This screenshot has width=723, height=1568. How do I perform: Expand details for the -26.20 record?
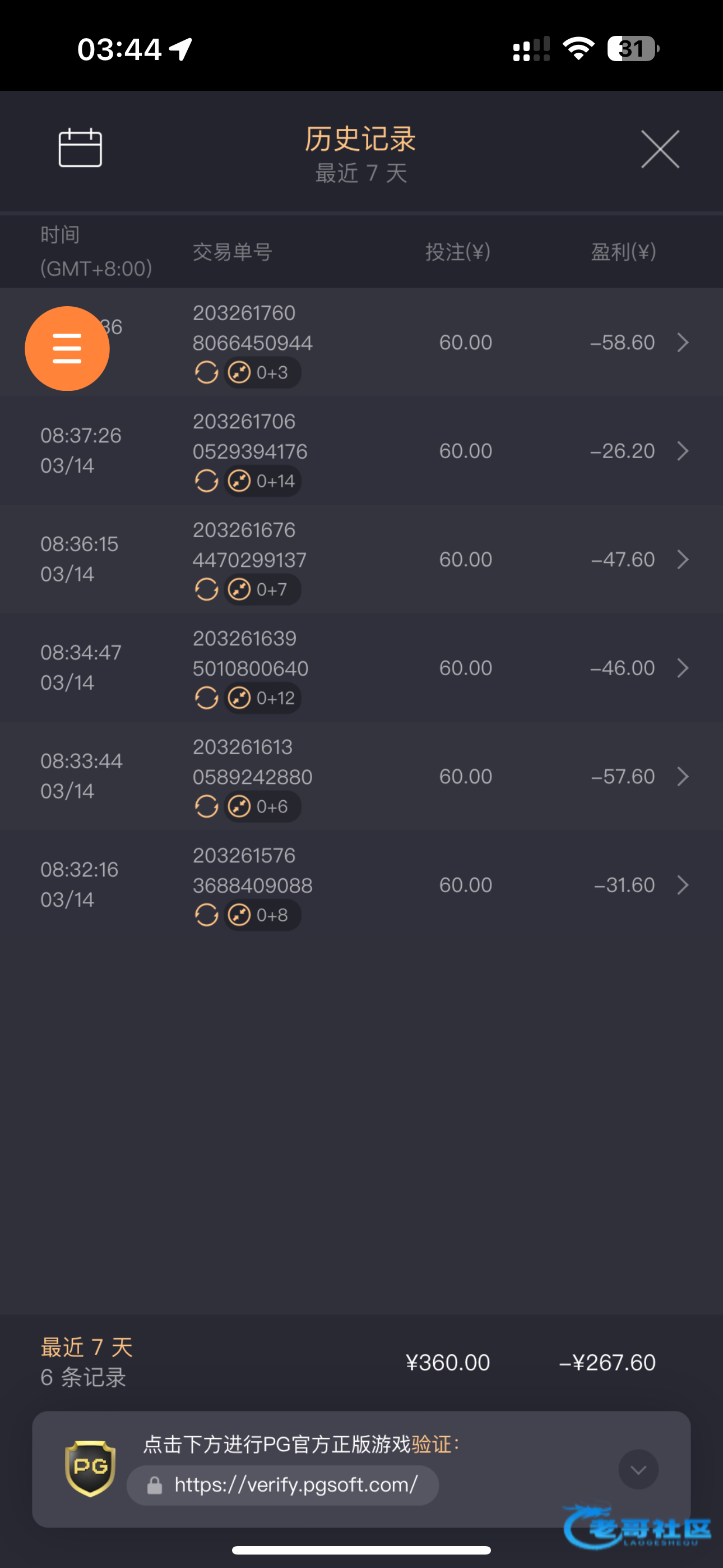[683, 451]
